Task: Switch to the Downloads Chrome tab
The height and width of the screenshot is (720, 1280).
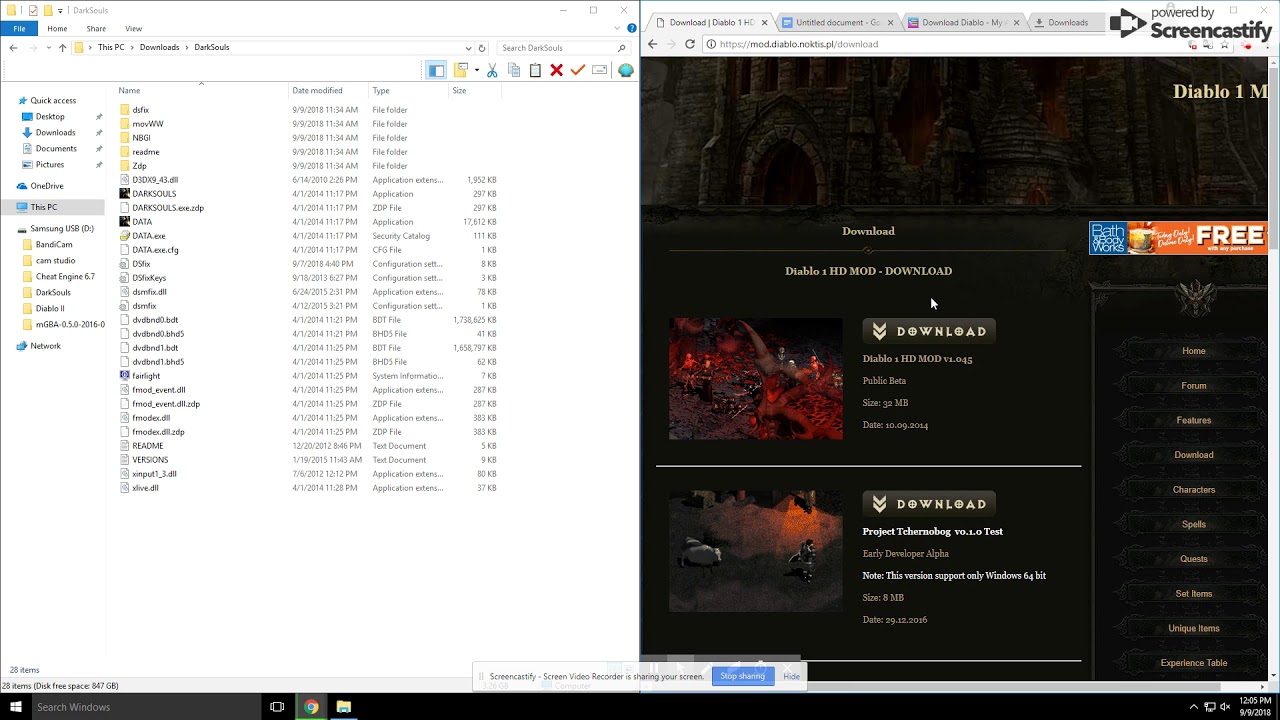Action: click(1068, 22)
